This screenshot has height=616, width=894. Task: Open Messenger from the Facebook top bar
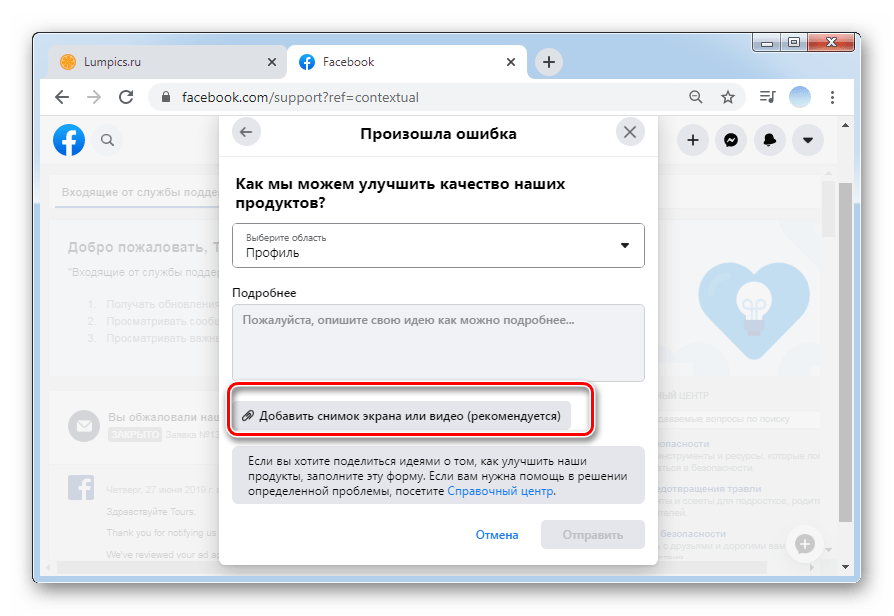[731, 140]
